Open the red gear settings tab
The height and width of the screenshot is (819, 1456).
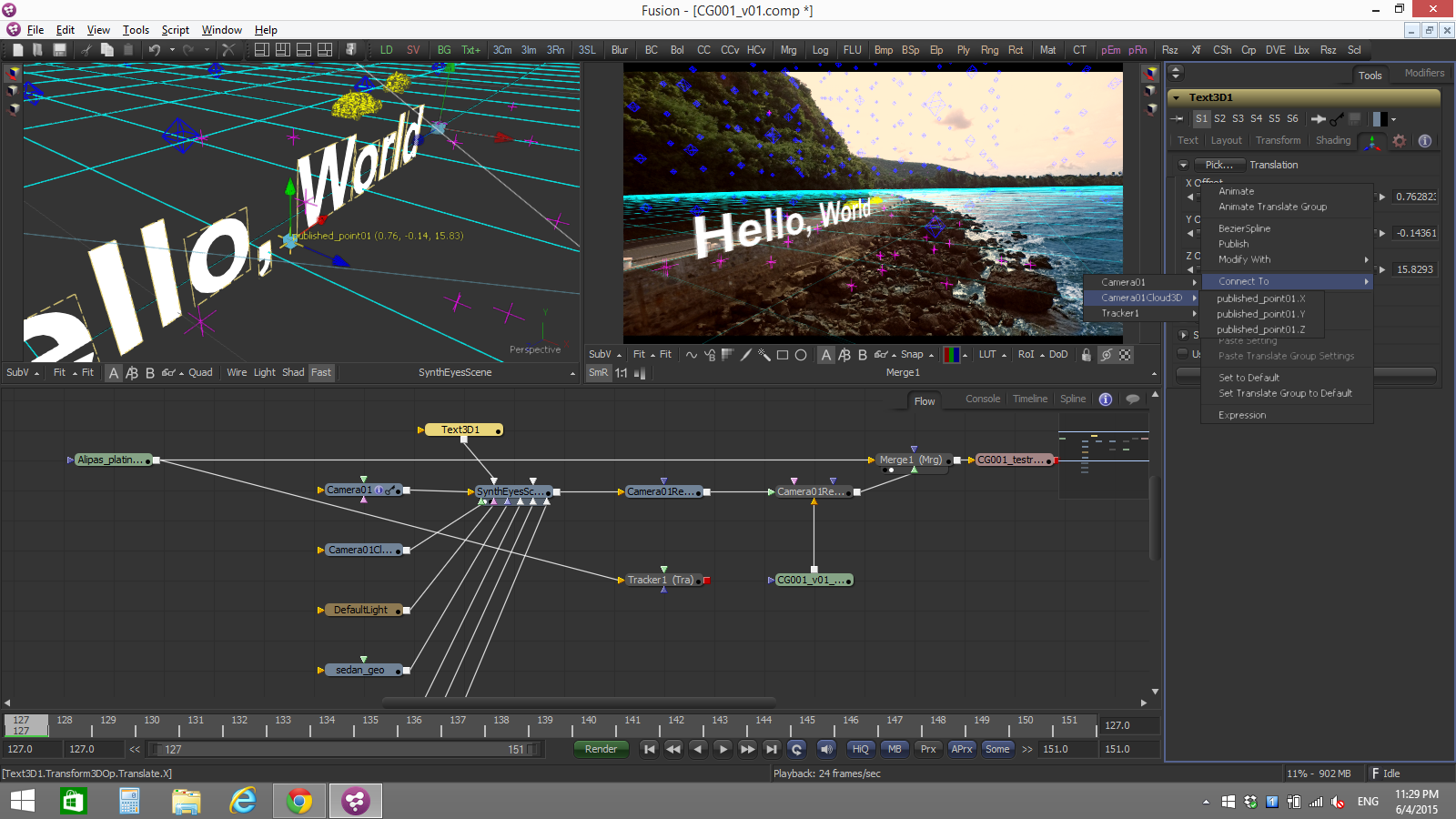1400,141
